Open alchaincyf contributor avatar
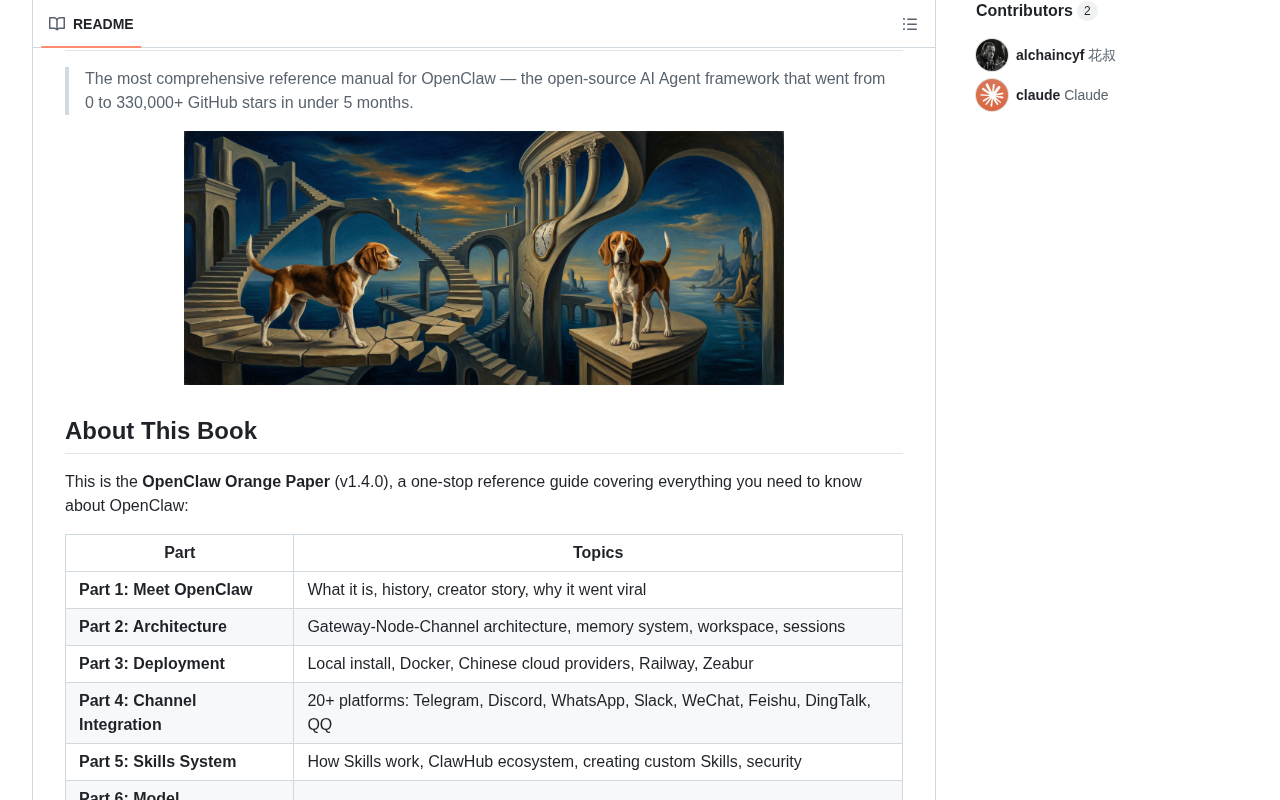The width and height of the screenshot is (1280, 800). (x=992, y=55)
